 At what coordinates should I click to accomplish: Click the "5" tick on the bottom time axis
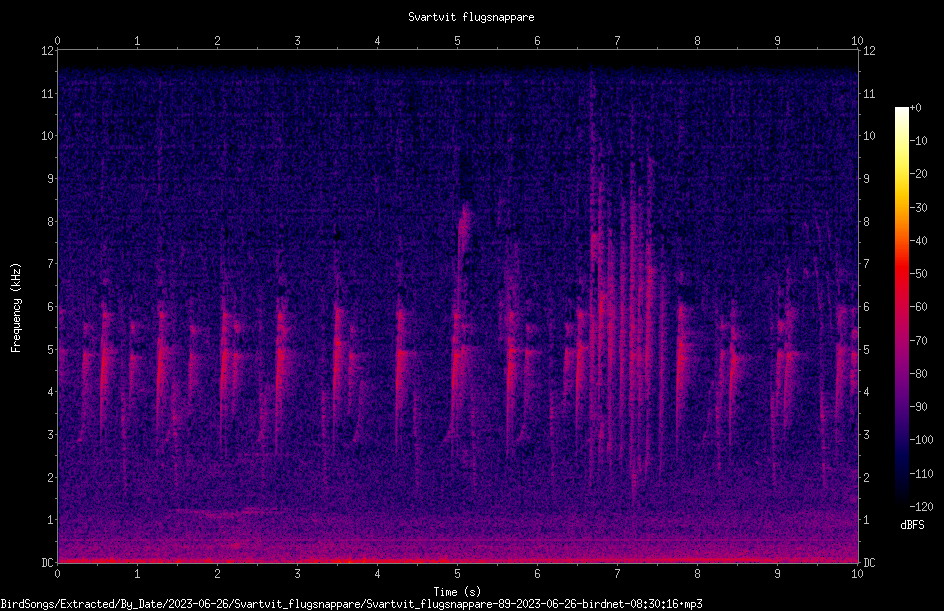[458, 574]
